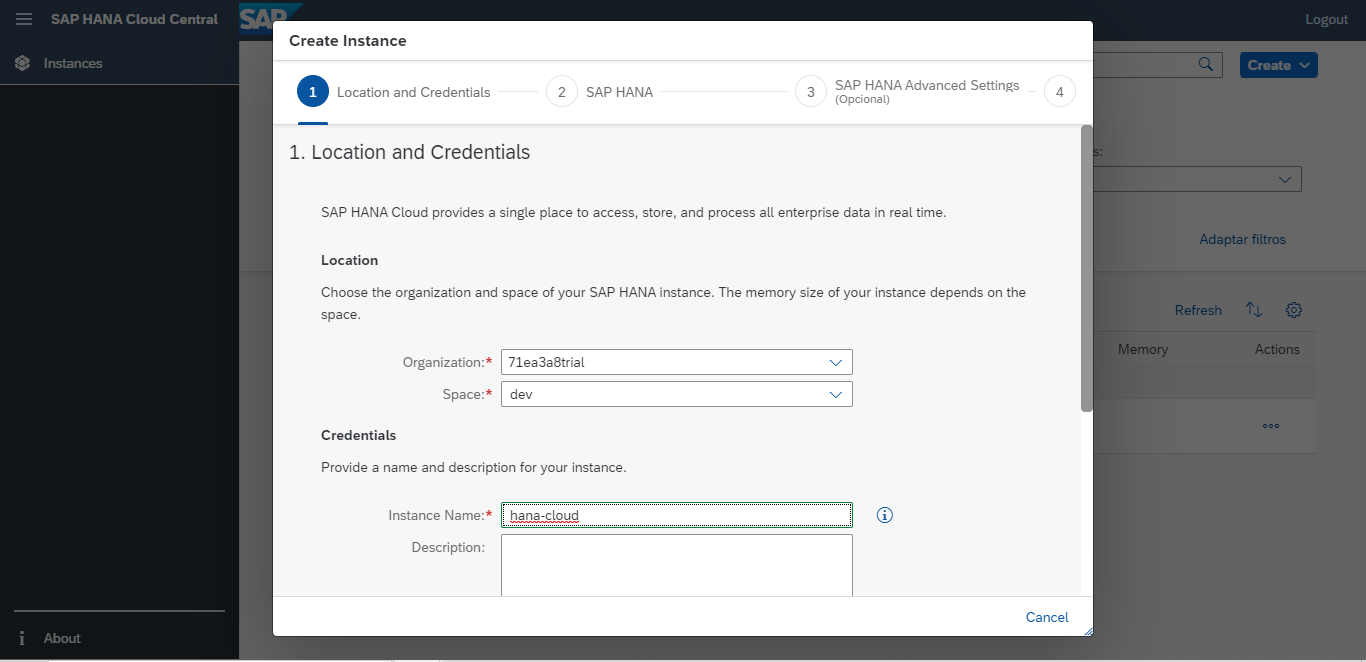This screenshot has width=1366, height=662.
Task: Select step 1 Location and Credentials
Action: pyautogui.click(x=313, y=92)
